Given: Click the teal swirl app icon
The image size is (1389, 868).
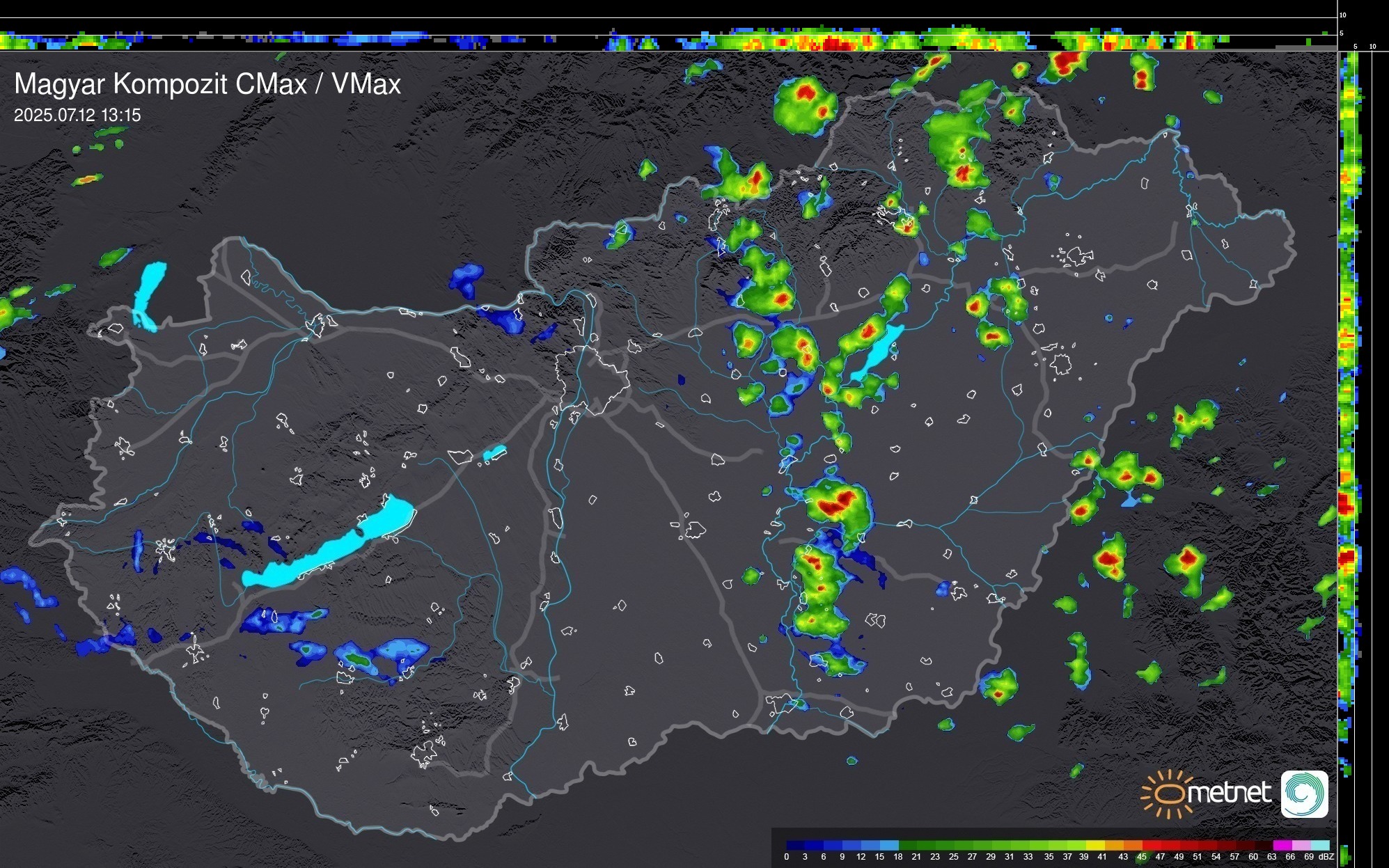Looking at the screenshot, I should 1304,794.
